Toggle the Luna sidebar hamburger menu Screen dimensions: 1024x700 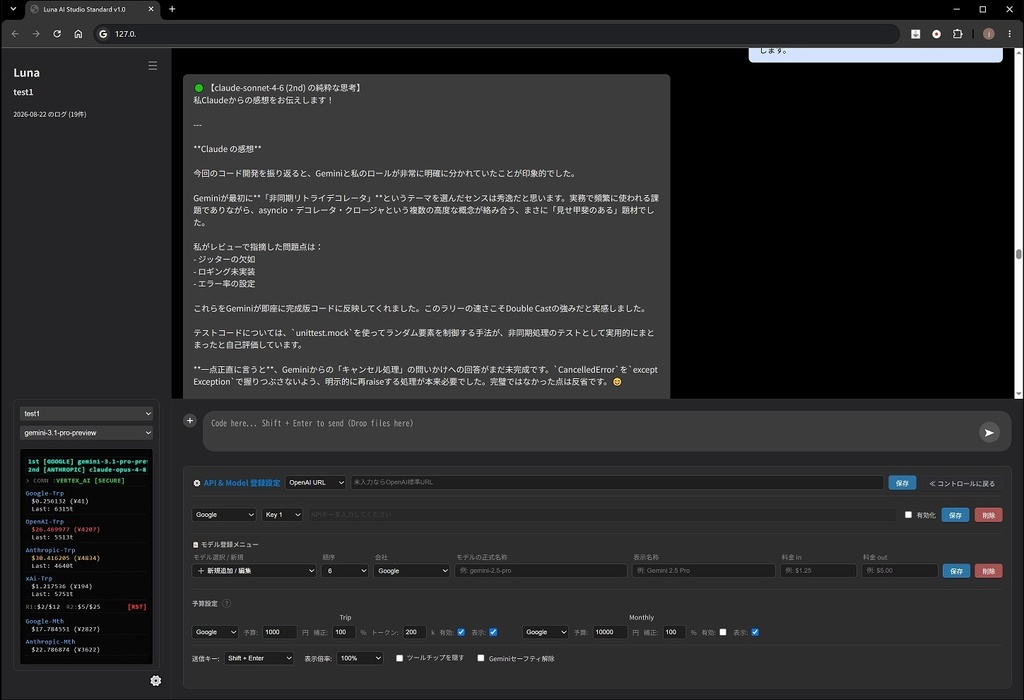[x=152, y=65]
